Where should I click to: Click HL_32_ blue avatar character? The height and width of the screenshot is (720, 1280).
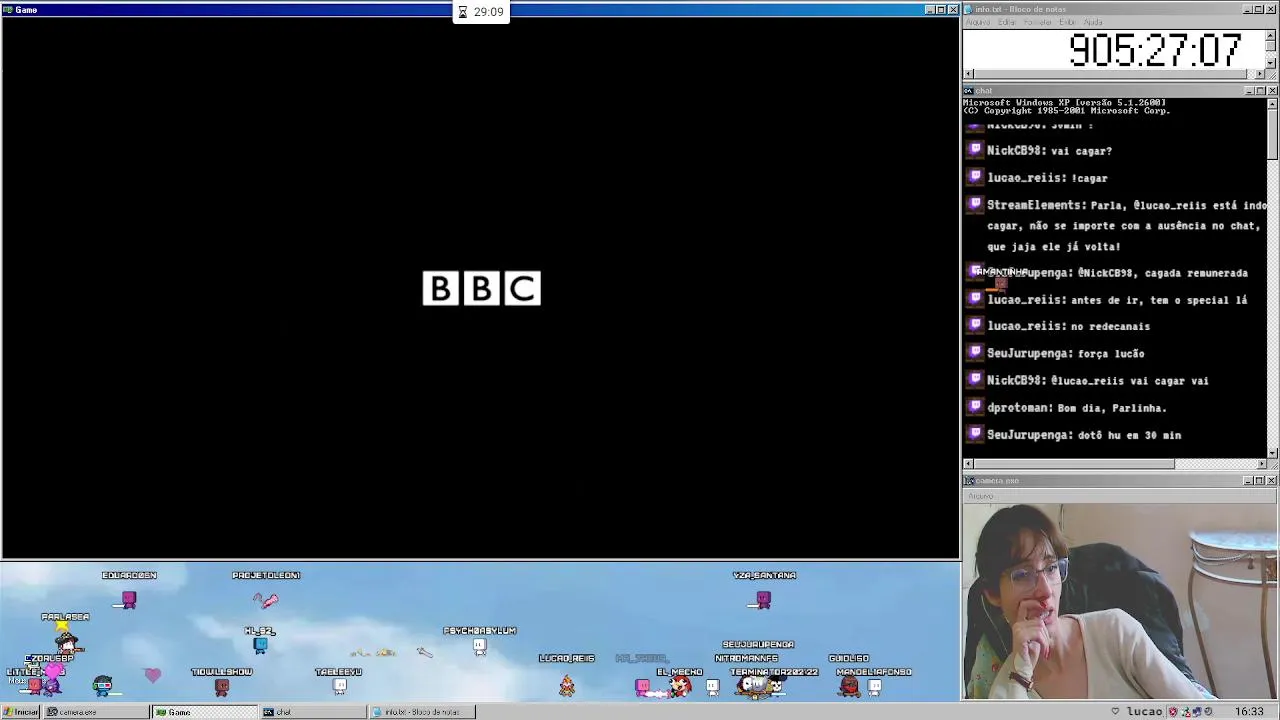tap(260, 646)
